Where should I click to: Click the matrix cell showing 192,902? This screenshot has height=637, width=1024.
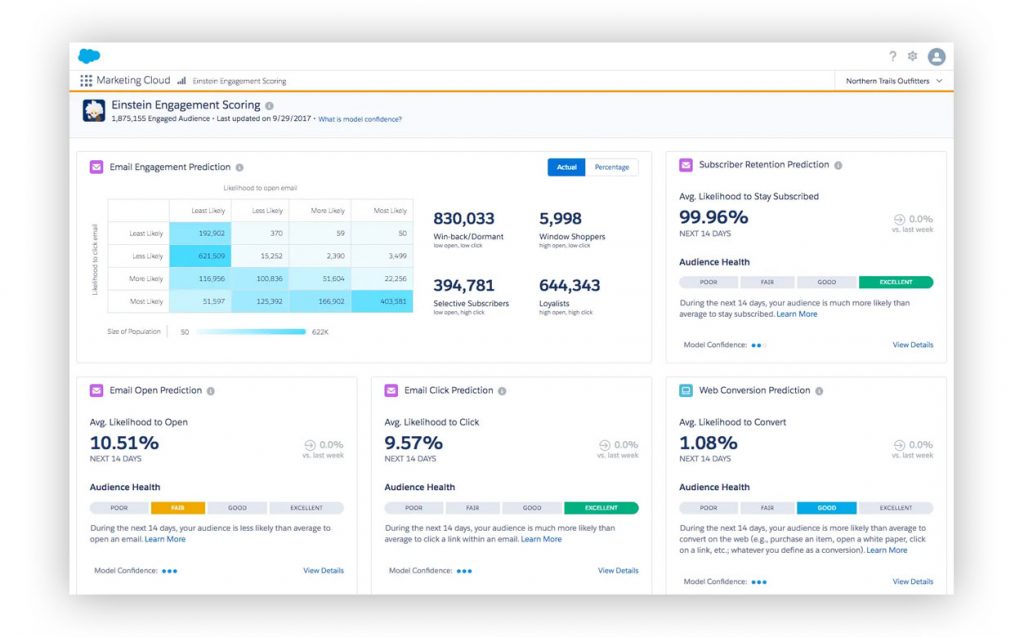200,233
